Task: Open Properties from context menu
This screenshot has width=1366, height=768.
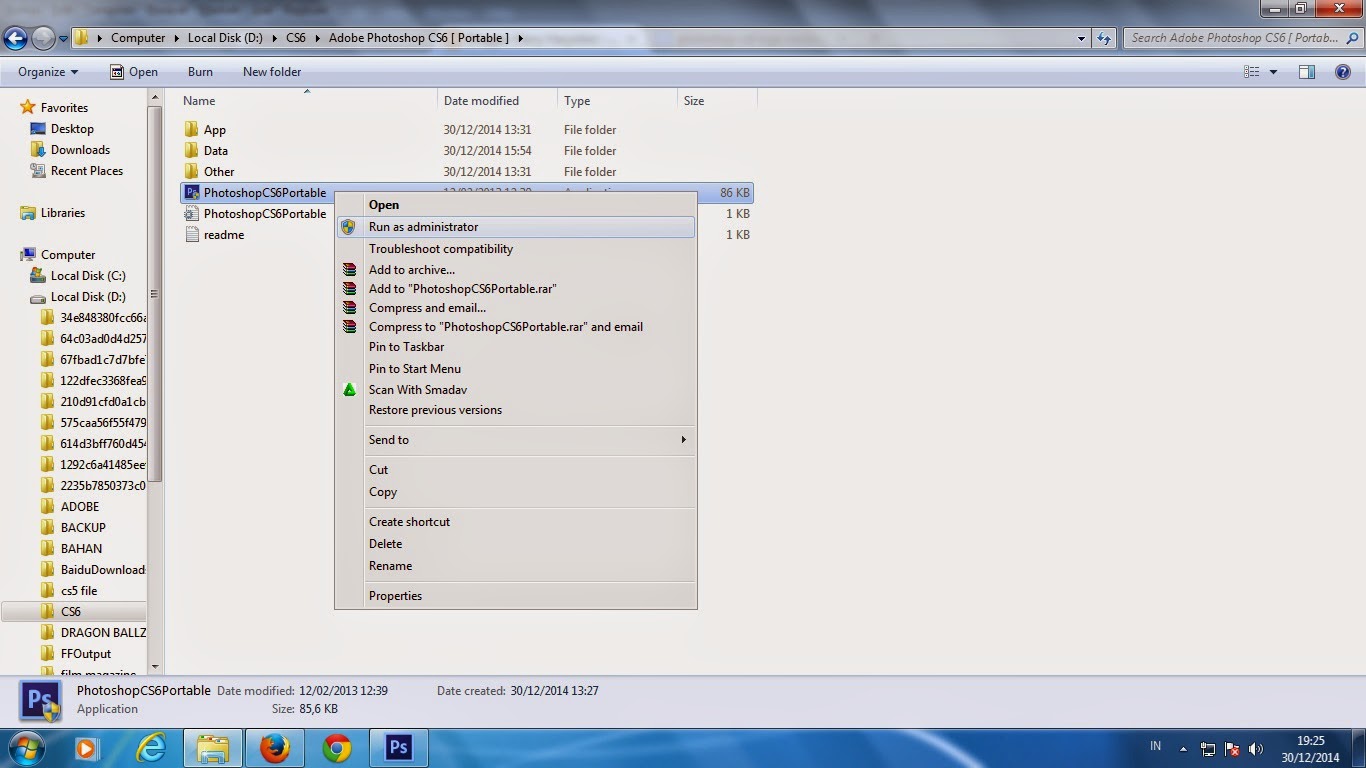Action: (516, 596)
